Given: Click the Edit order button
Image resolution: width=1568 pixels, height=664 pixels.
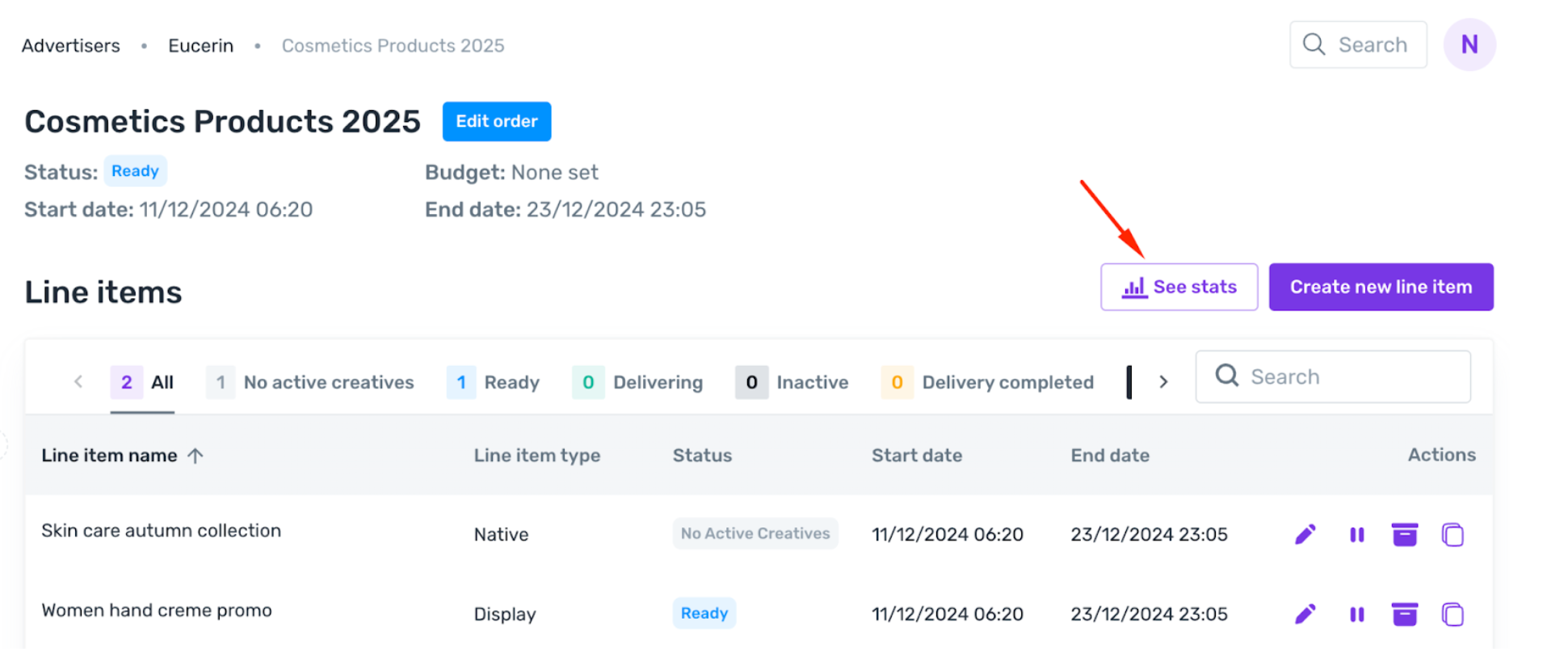Looking at the screenshot, I should 497,121.
